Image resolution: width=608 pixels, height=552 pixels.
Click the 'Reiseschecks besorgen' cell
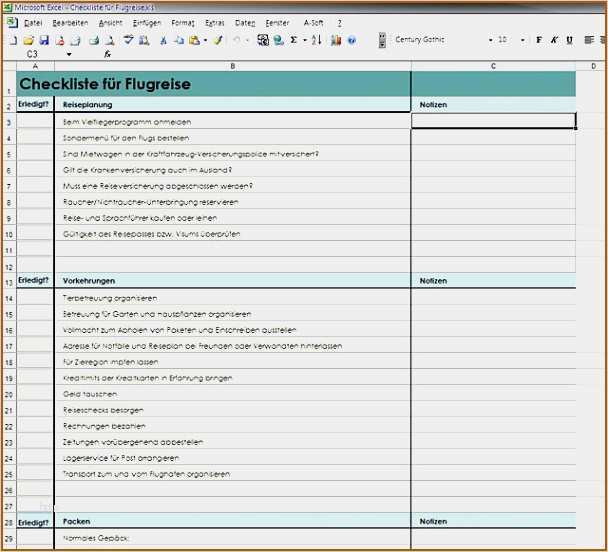point(233,410)
